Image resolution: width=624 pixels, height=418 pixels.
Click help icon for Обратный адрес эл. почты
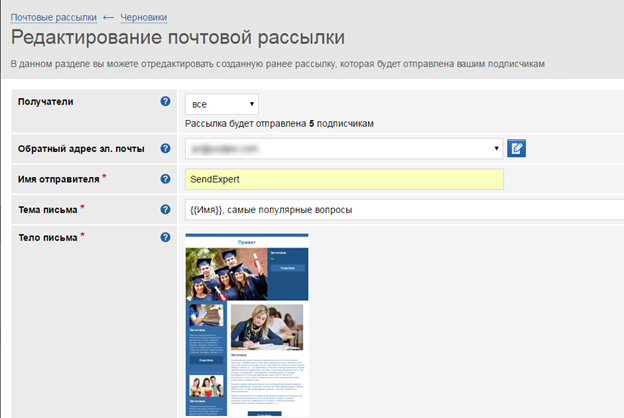coord(165,149)
